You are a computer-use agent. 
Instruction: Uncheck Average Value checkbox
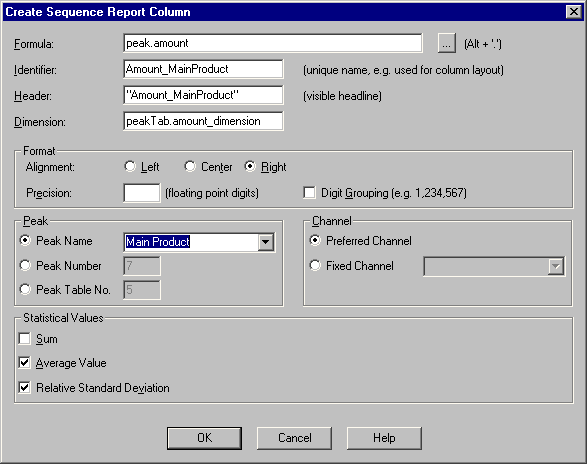(25, 363)
